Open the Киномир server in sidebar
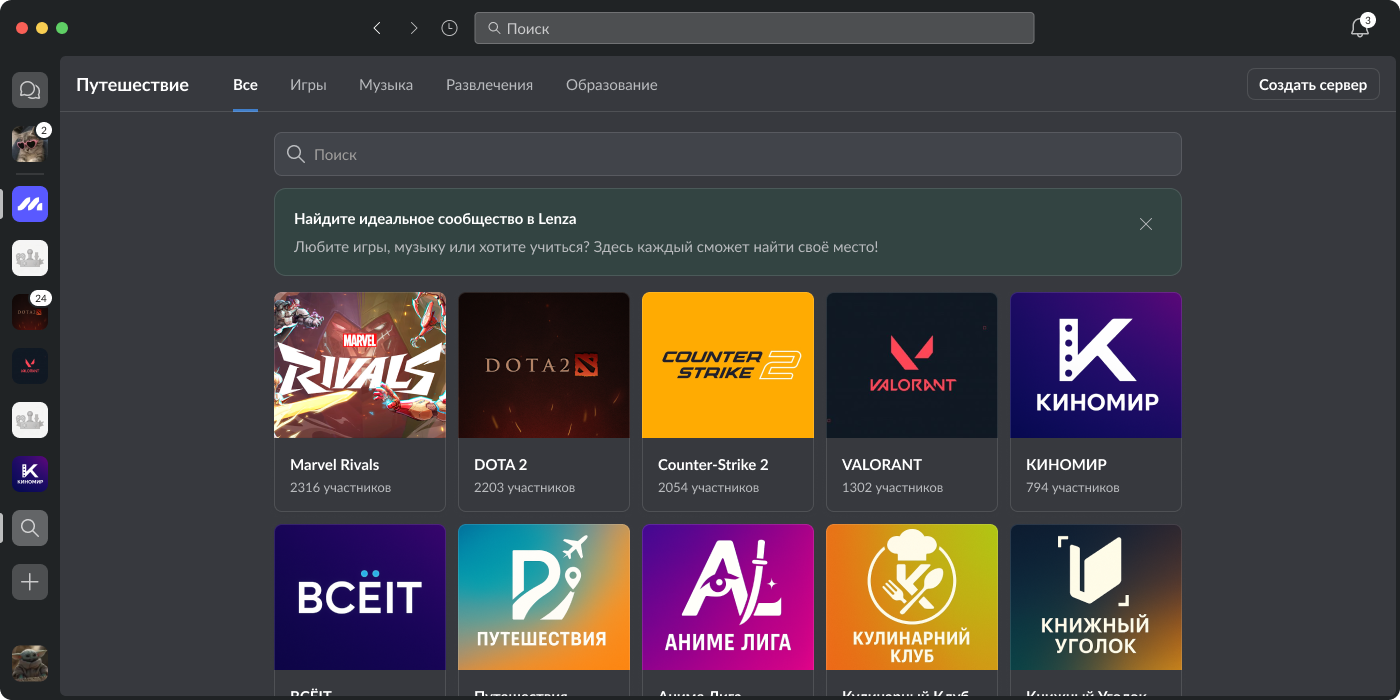 tap(30, 474)
